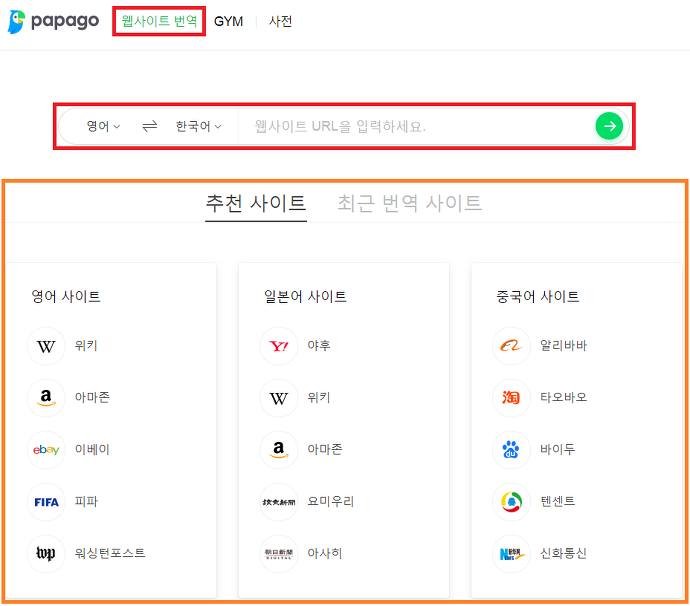Open the 바이두 link
The width and height of the screenshot is (690, 606).
pyautogui.click(x=558, y=449)
